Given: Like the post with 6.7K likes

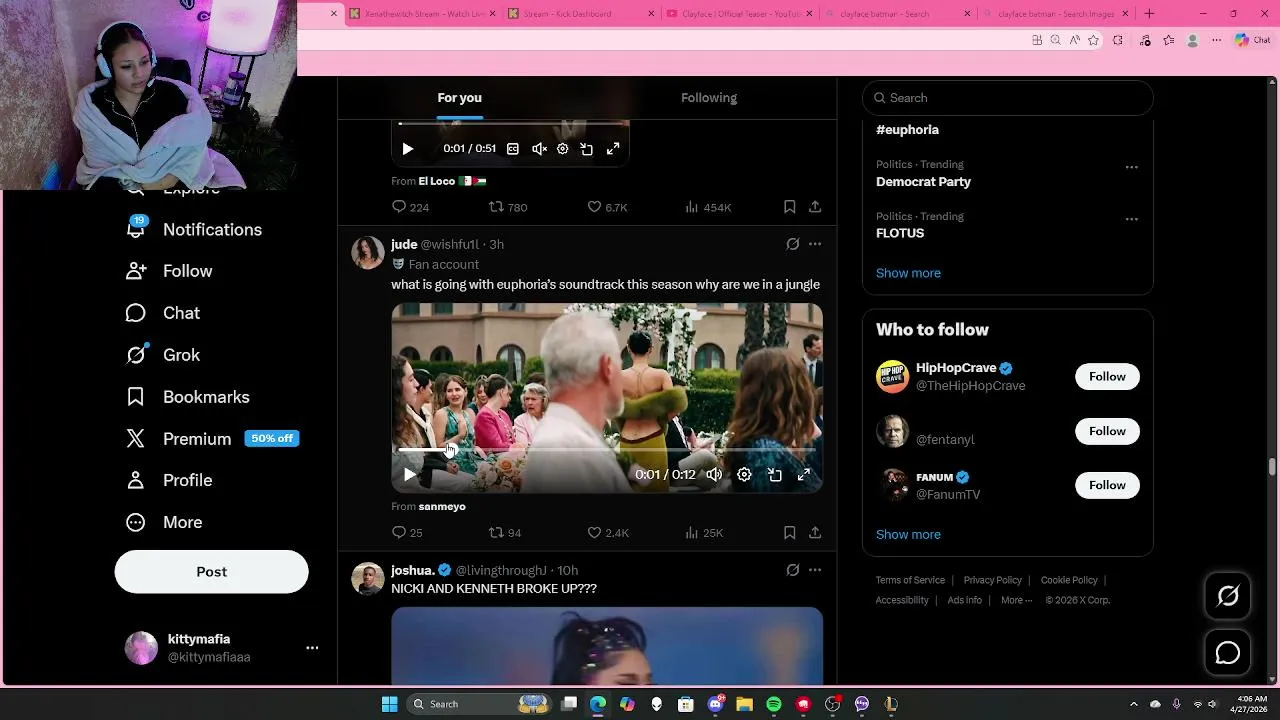Looking at the screenshot, I should tap(607, 207).
